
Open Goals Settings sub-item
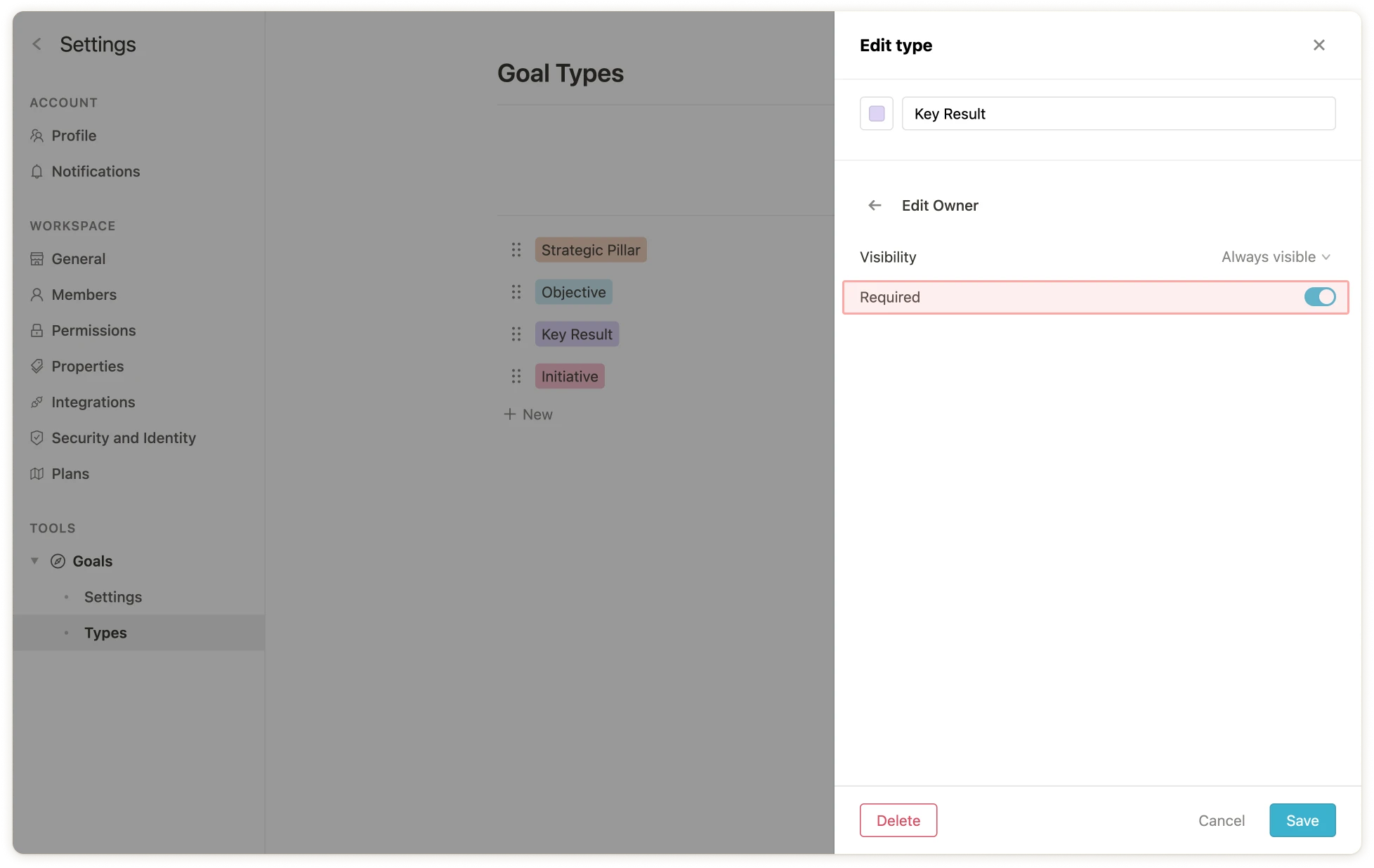point(113,597)
